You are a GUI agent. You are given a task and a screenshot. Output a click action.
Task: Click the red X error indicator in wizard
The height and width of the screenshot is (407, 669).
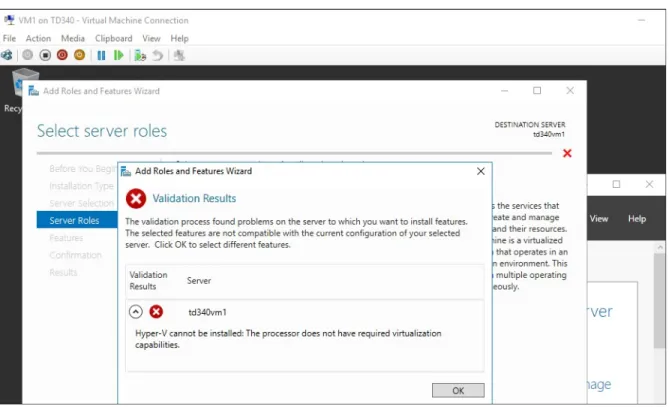567,153
